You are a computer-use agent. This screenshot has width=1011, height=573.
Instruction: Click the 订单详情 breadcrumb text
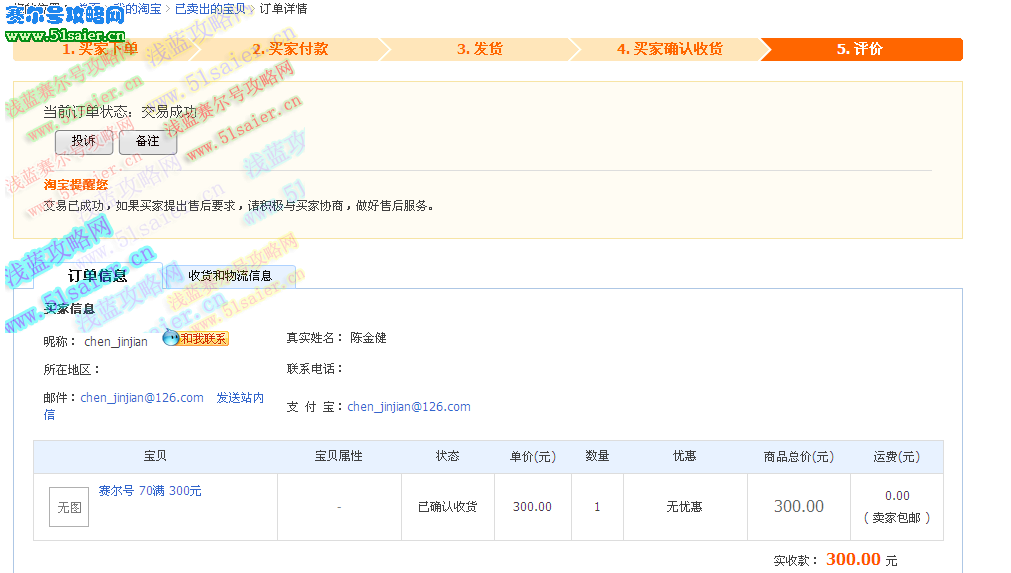[x=283, y=8]
